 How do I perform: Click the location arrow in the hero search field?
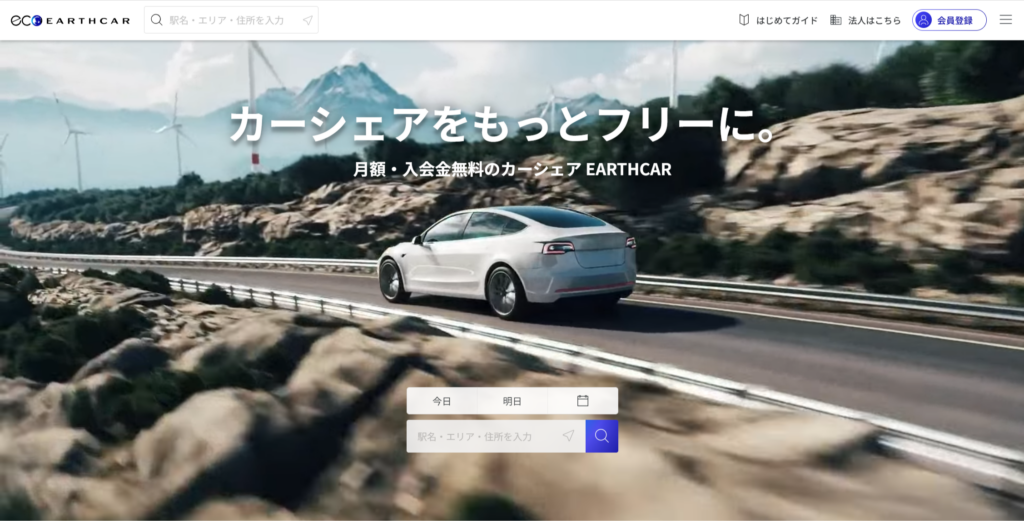coord(568,436)
